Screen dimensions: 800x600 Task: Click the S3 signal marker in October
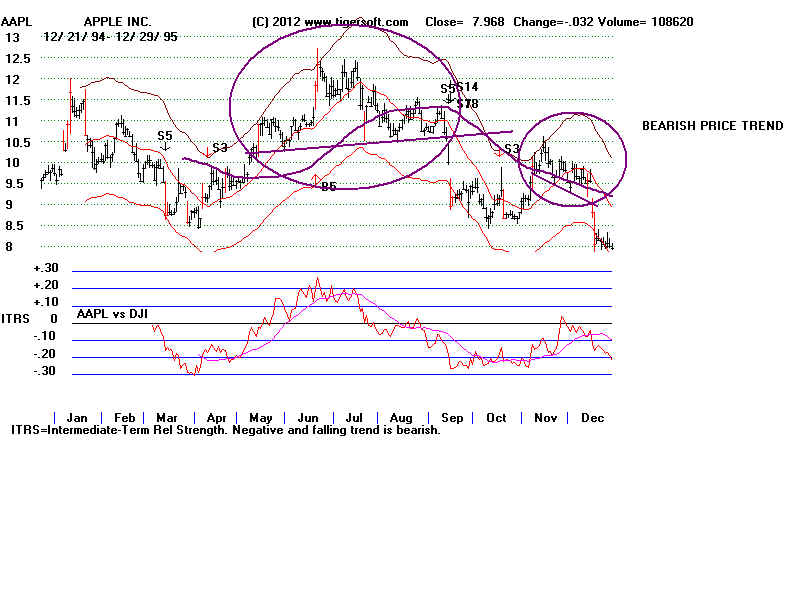510,149
